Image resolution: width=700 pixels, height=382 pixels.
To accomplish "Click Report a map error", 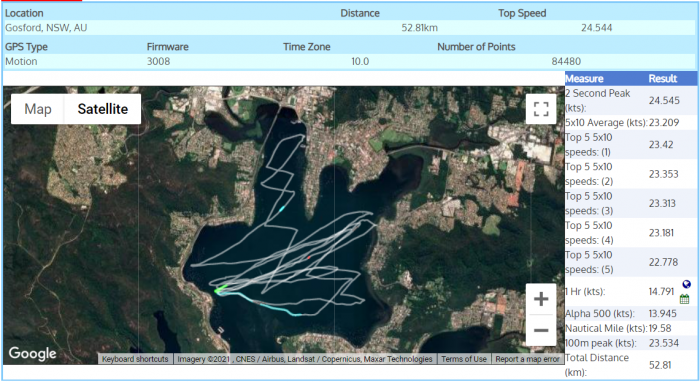I will point(527,359).
